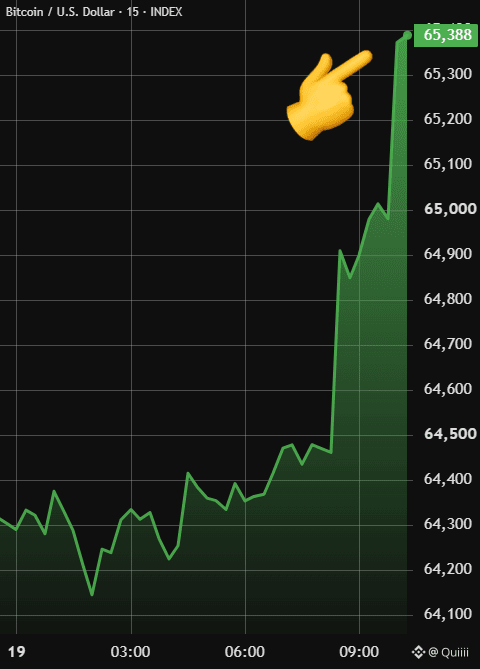The image size is (480, 669).
Task: Click the green current price dot
Action: [x=407, y=35]
